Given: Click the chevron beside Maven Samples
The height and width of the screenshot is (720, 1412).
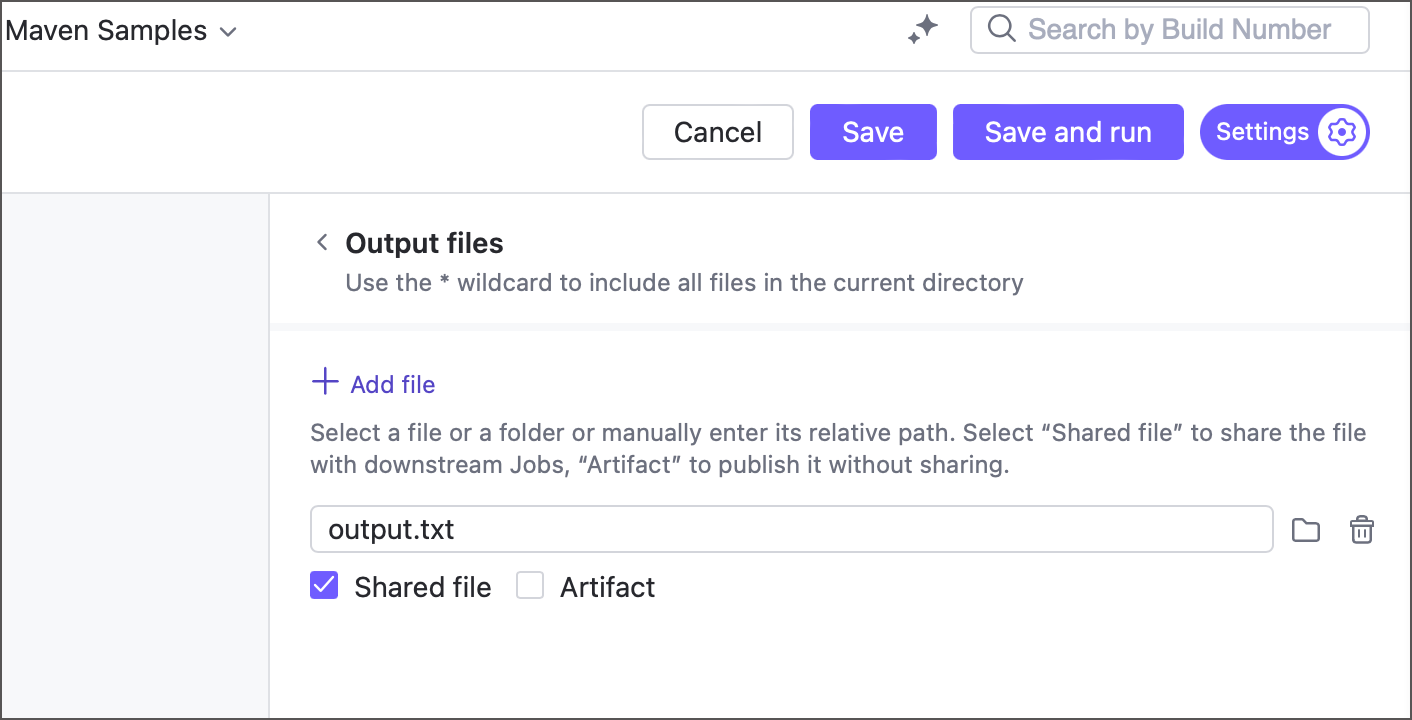Looking at the screenshot, I should [x=227, y=31].
